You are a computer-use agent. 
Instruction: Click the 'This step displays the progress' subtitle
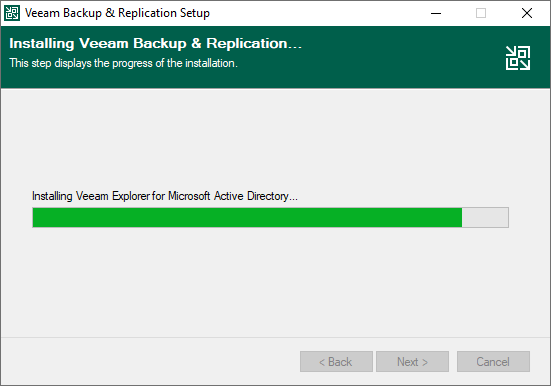tap(123, 63)
